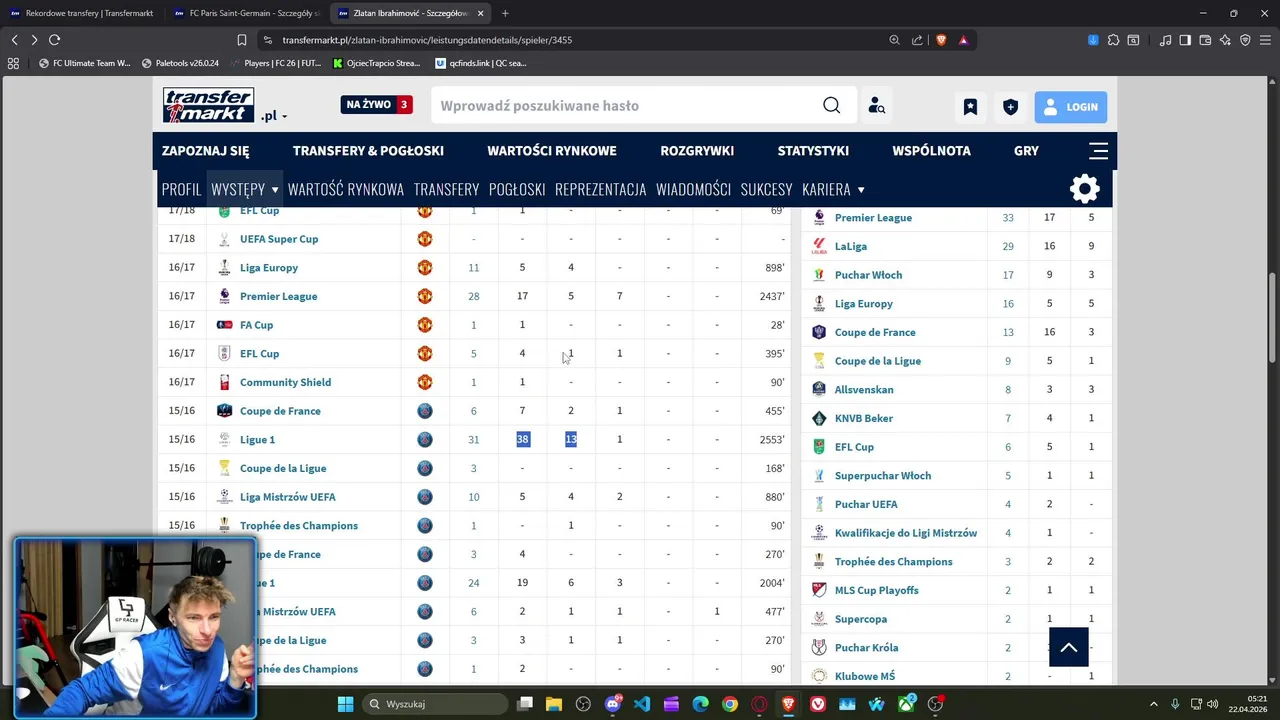1280x720 pixels.
Task: Switch to Rekordowe transfery browser tab
Action: pos(81,13)
